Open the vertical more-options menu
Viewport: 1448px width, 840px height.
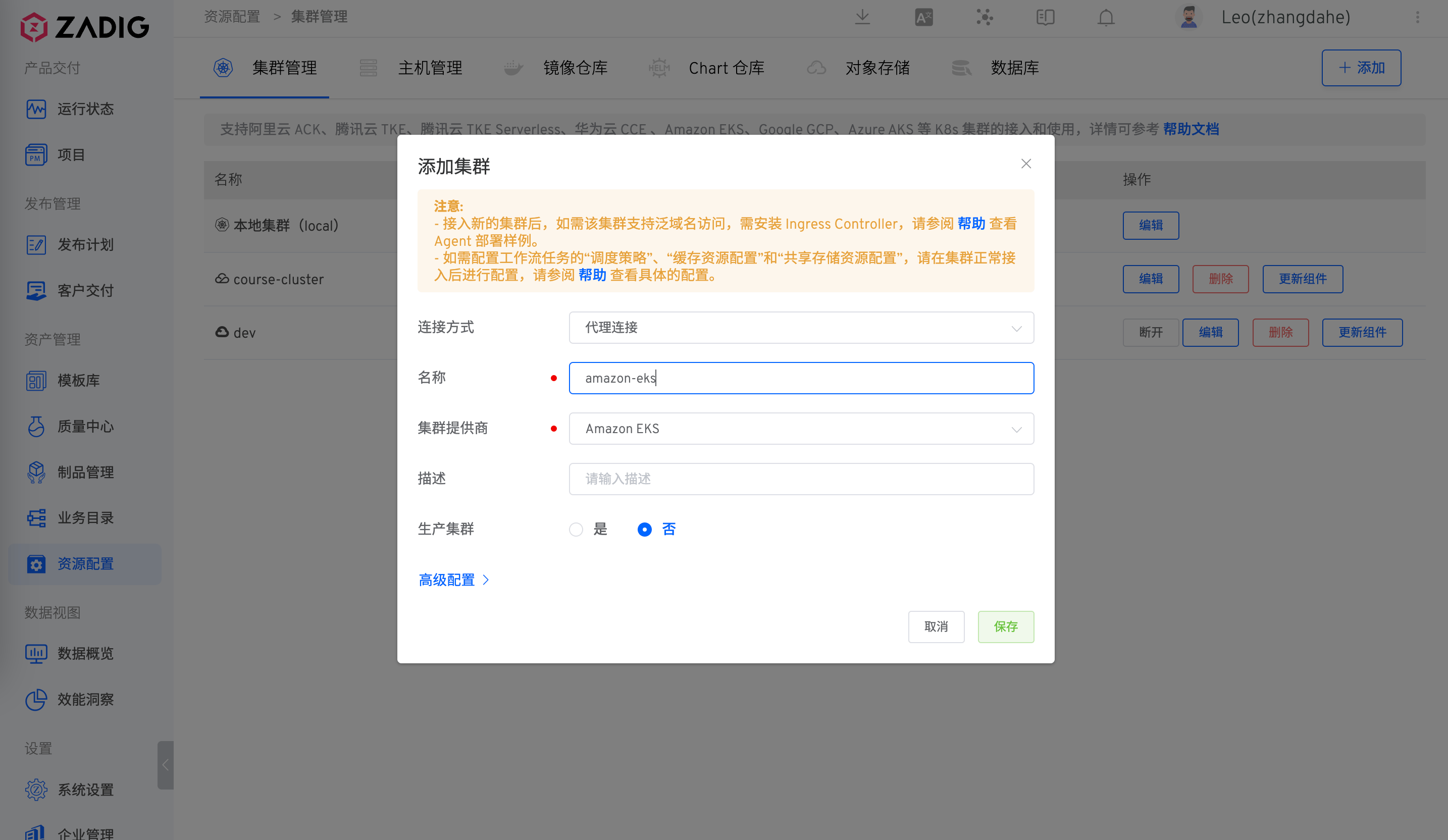[x=1418, y=17]
